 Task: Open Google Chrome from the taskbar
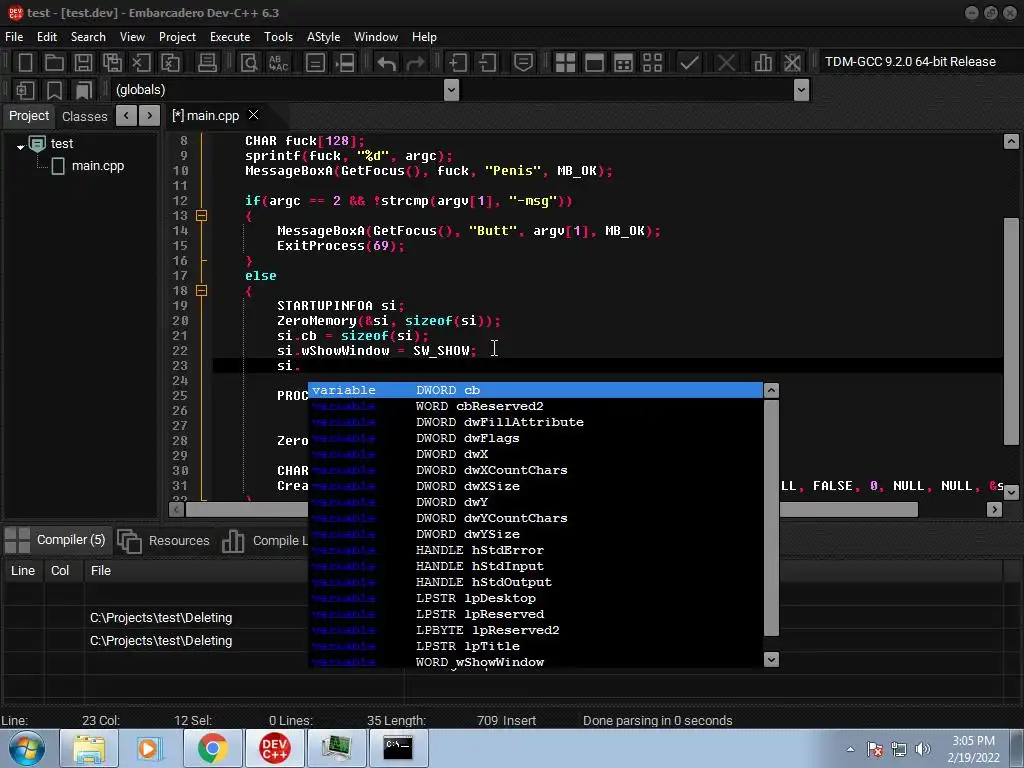tap(211, 747)
